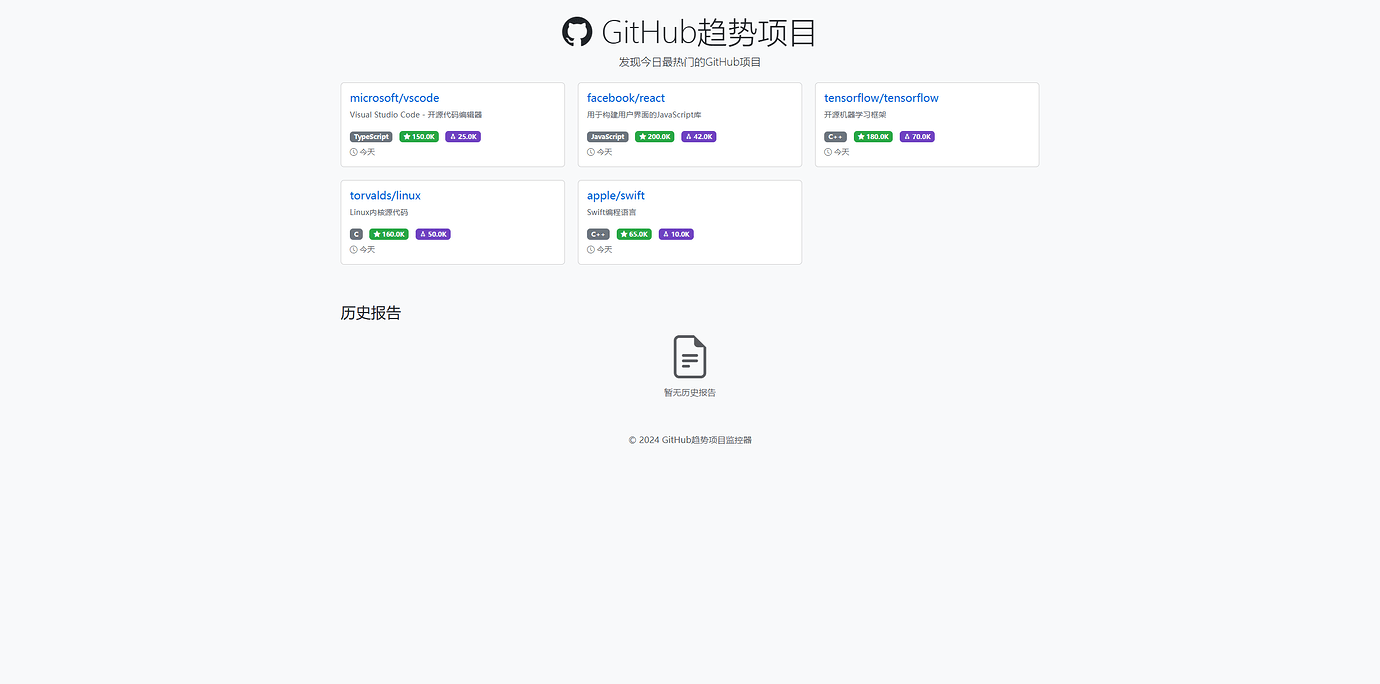
Task: Click the C++ badge on apple/swift
Action: coord(597,233)
